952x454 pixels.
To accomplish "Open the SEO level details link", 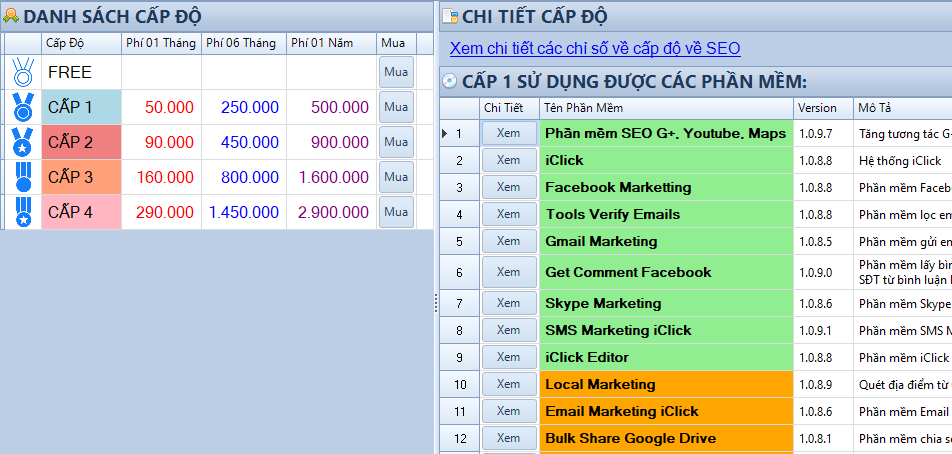I will click(x=595, y=49).
